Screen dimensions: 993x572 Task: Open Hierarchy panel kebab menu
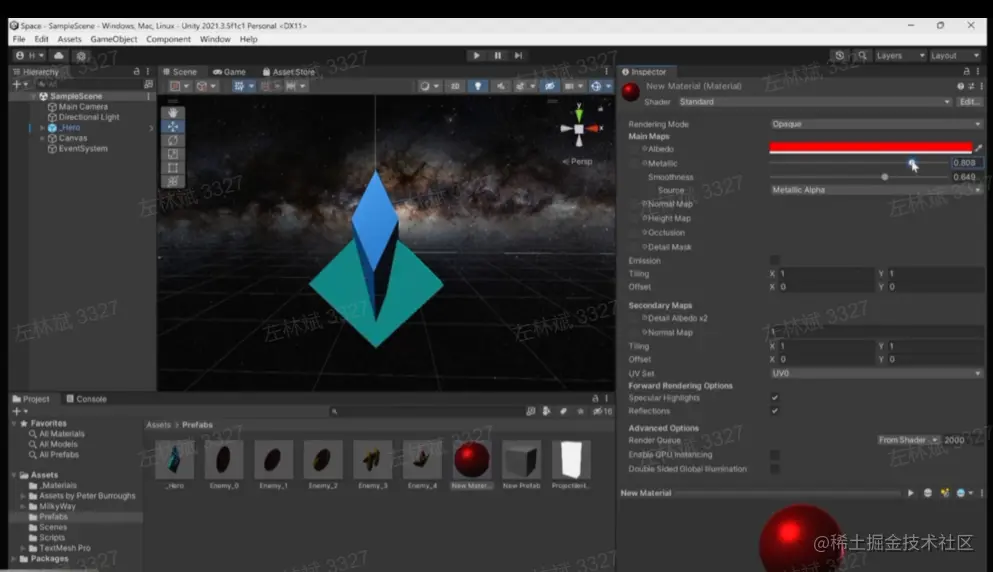tap(148, 72)
